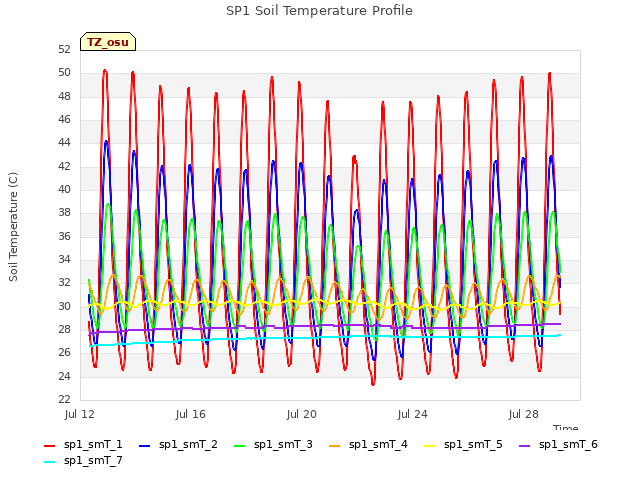Click the 30 y-axis tick label
The width and height of the screenshot is (640, 480).
(64, 306)
